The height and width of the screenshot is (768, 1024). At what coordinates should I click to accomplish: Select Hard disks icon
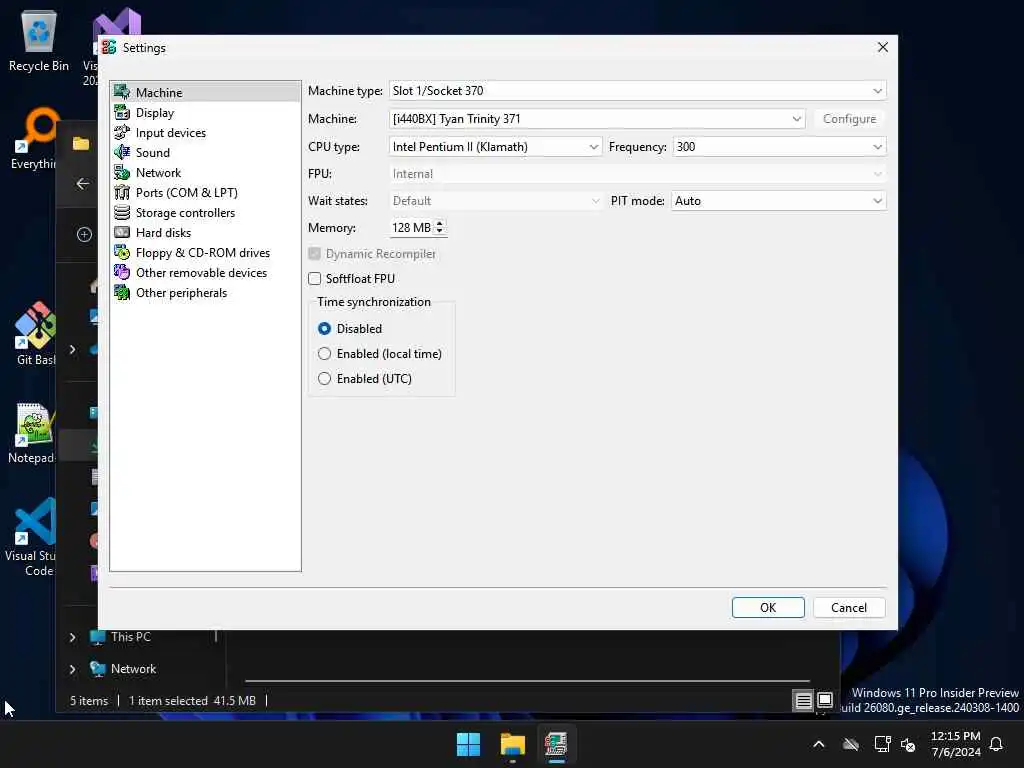122,232
